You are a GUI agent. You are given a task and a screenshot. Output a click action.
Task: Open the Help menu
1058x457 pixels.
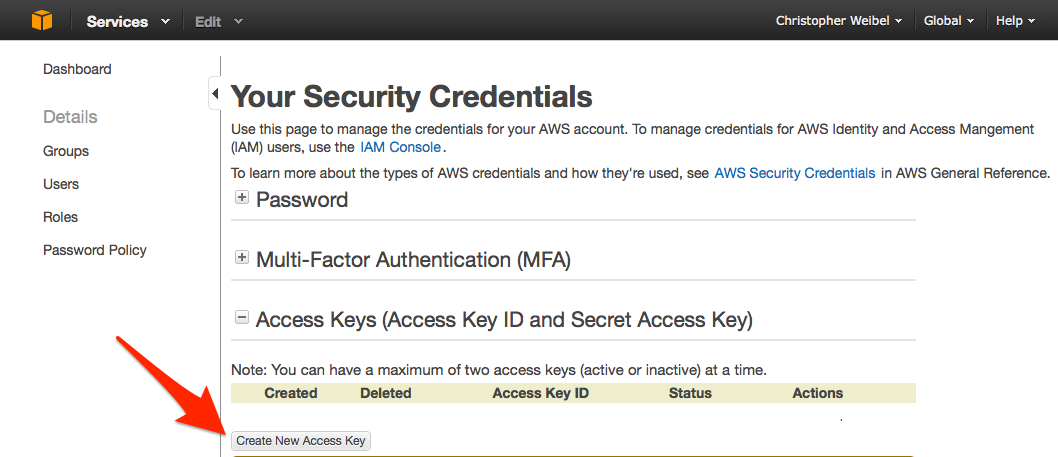1015,21
